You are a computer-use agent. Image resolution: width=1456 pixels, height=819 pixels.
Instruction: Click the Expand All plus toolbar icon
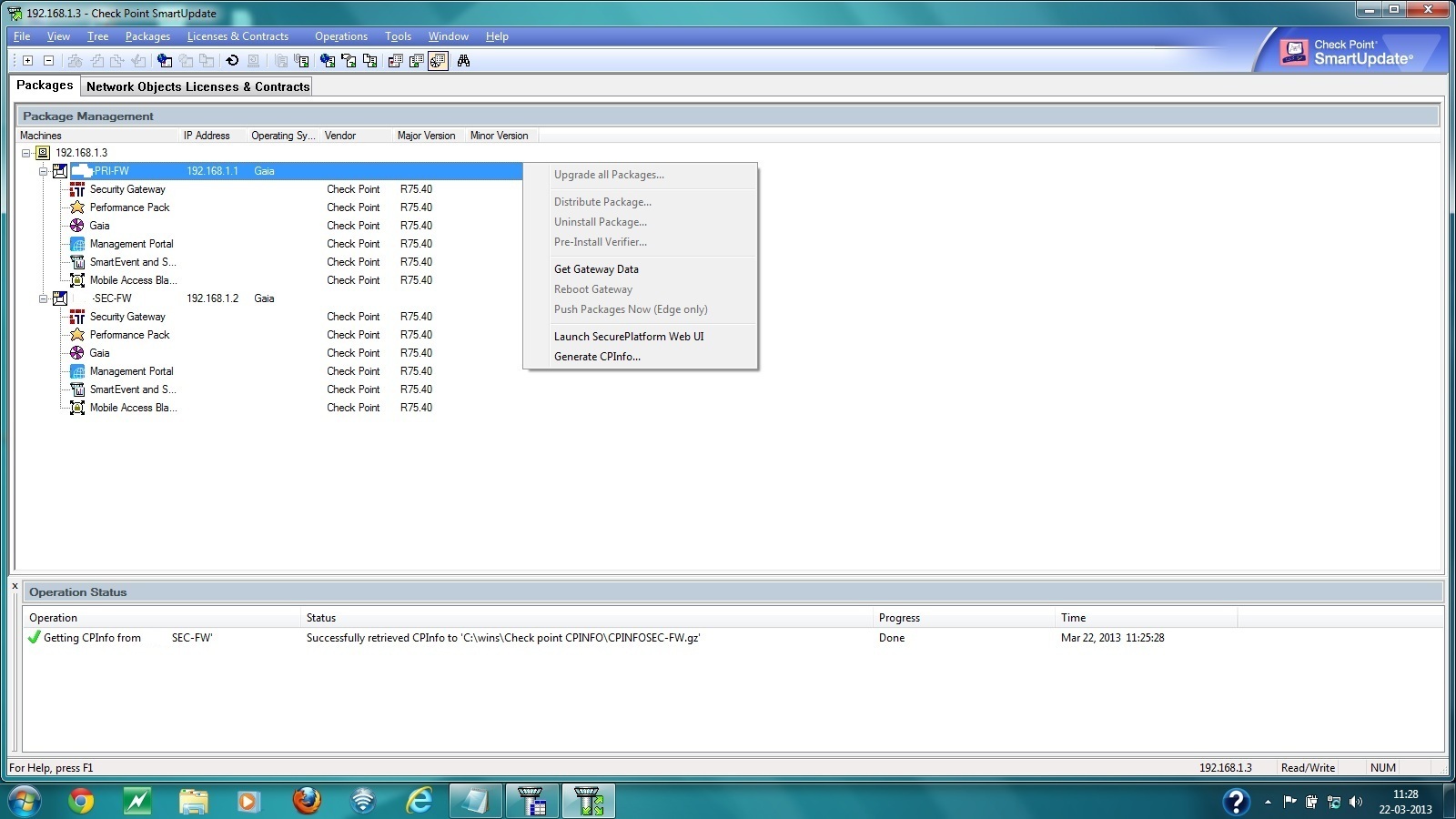28,61
